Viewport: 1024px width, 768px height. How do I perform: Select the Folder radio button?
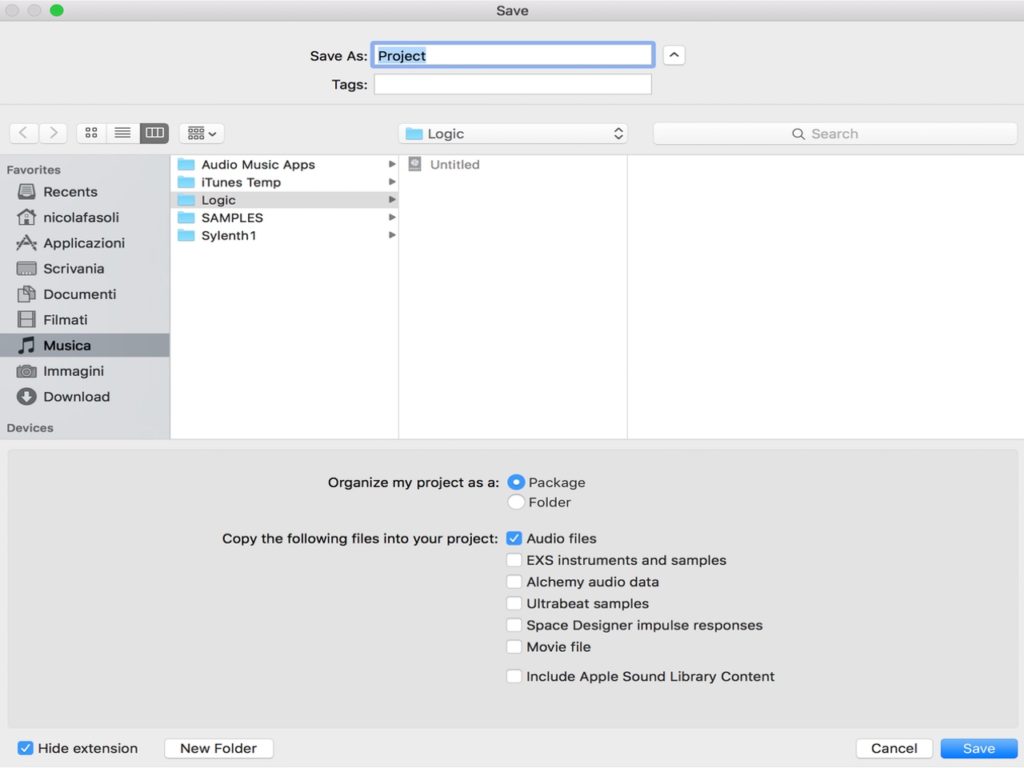click(x=516, y=502)
